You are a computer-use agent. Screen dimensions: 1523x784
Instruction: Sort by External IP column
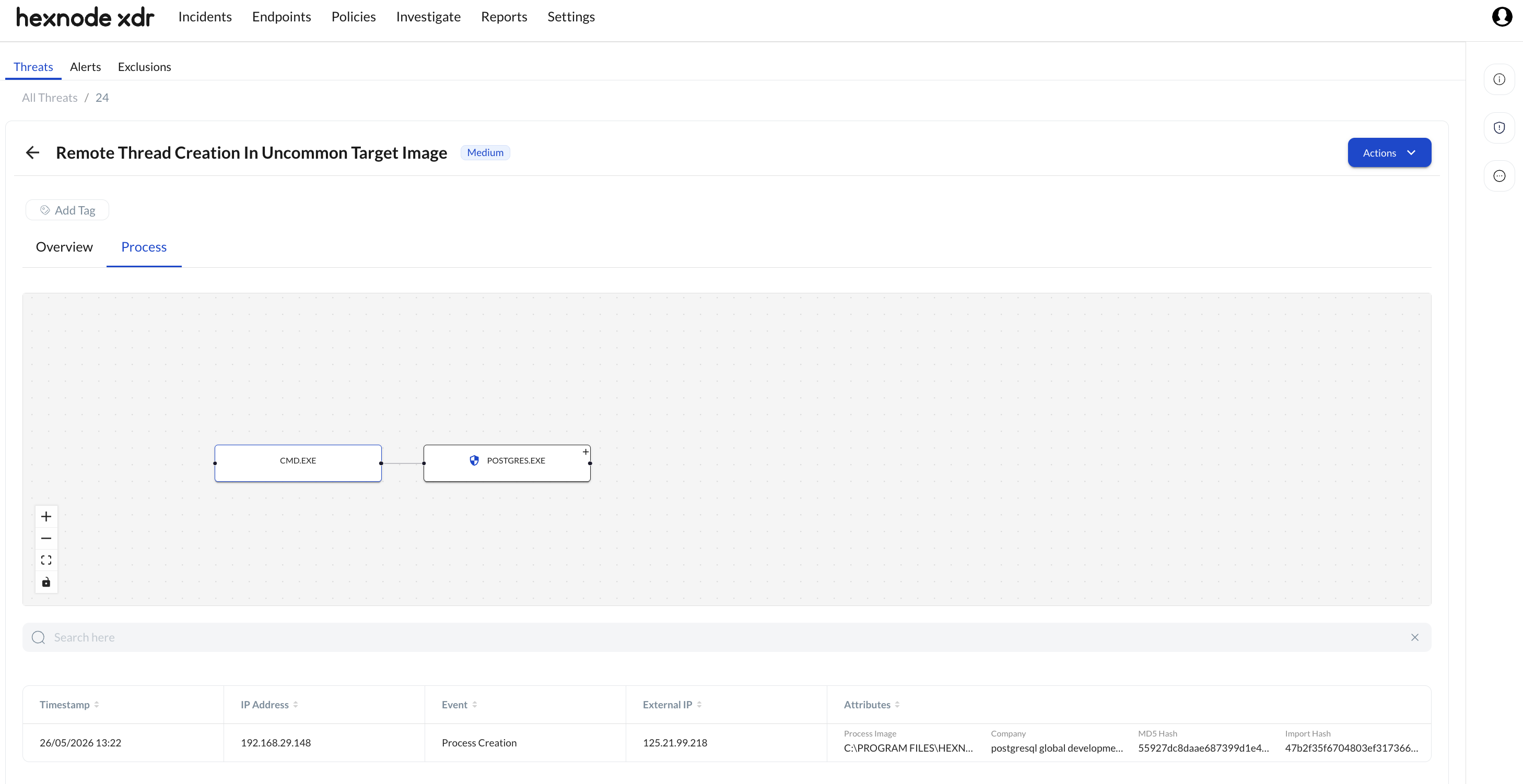click(699, 705)
